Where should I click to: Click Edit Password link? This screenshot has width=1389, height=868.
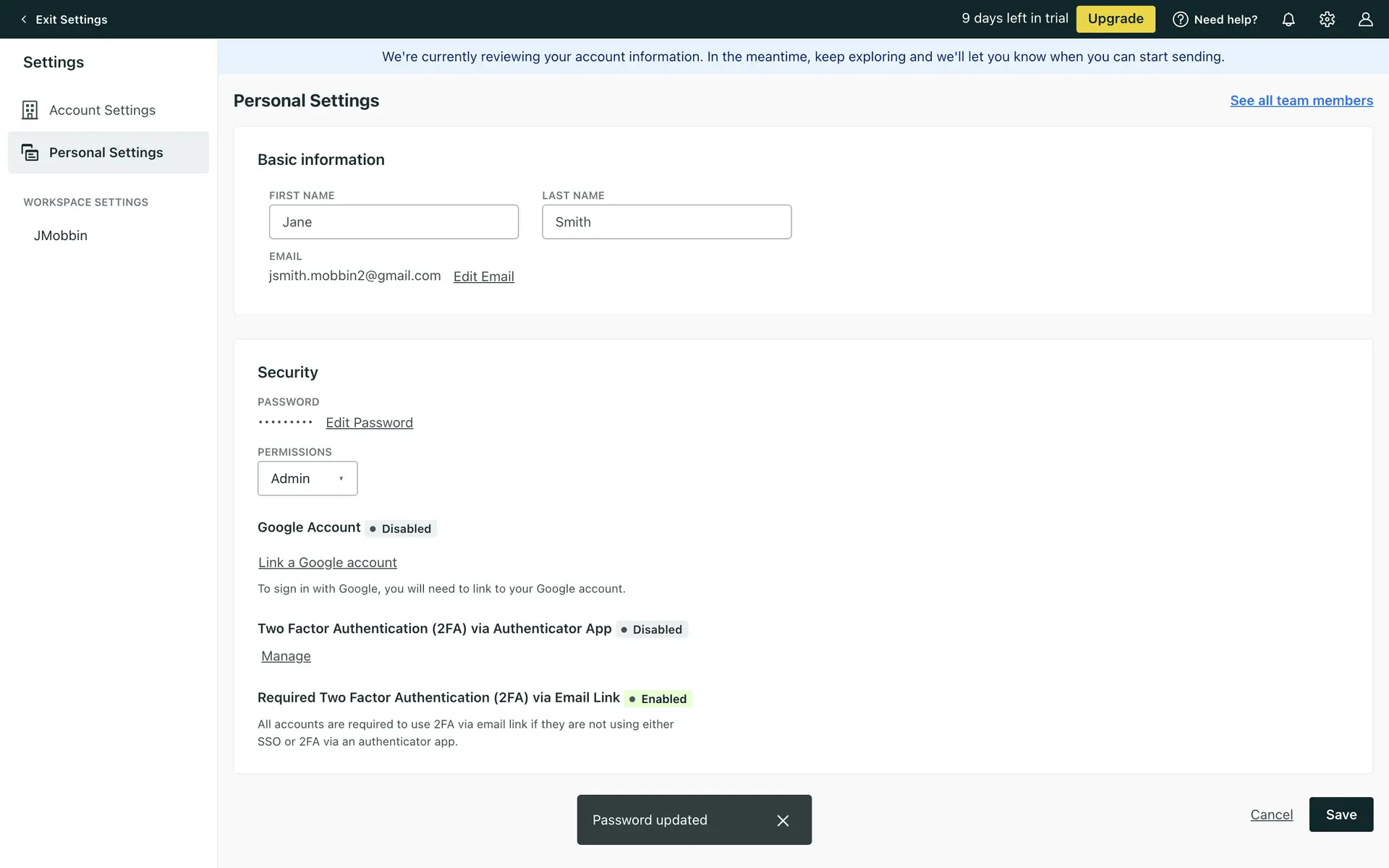369,422
